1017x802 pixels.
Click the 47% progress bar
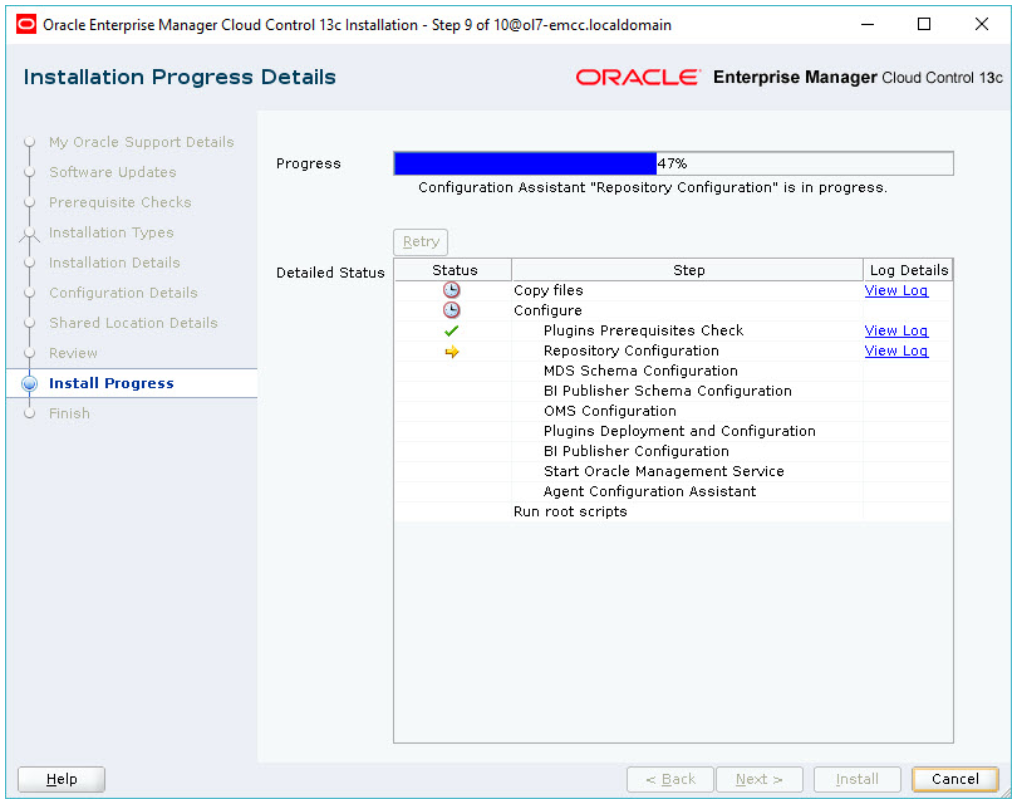(x=673, y=163)
